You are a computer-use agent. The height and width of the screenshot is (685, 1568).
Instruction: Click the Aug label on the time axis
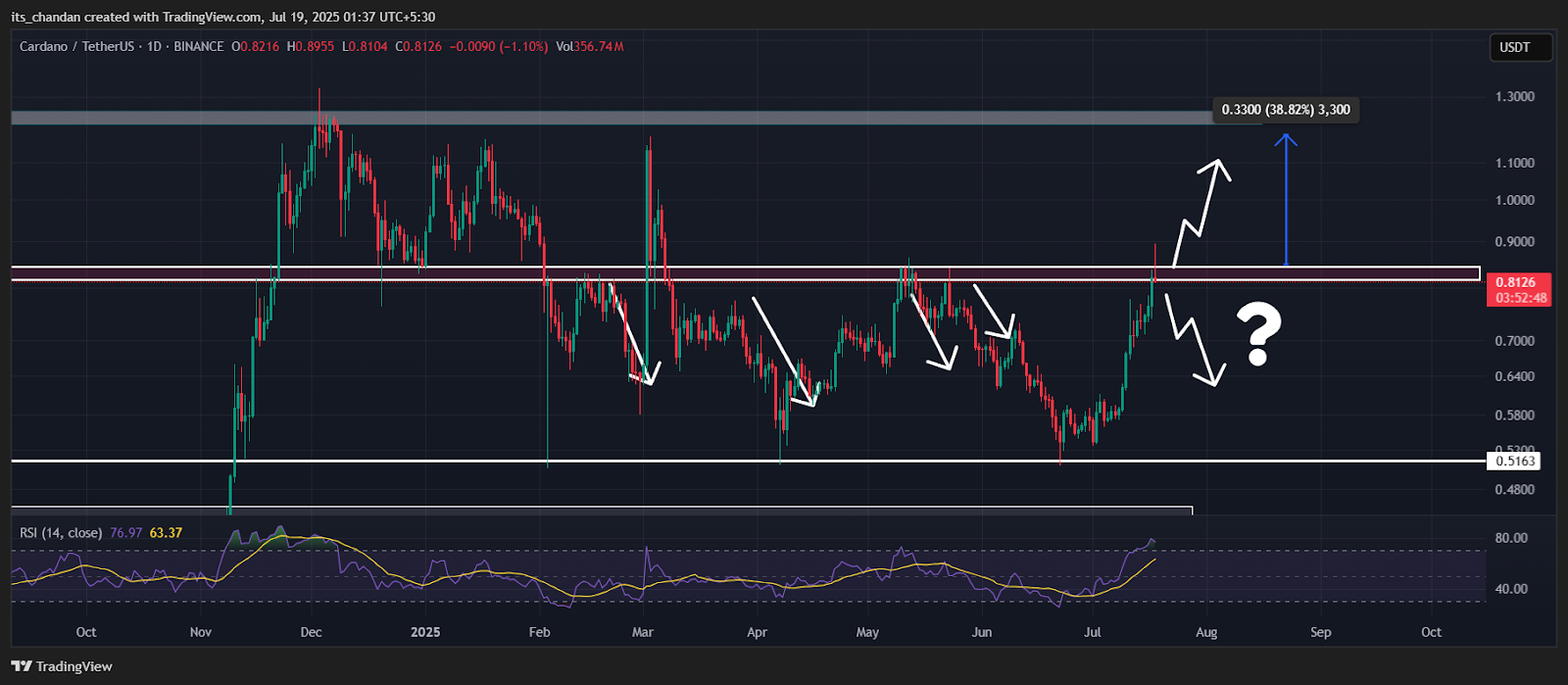1206,632
